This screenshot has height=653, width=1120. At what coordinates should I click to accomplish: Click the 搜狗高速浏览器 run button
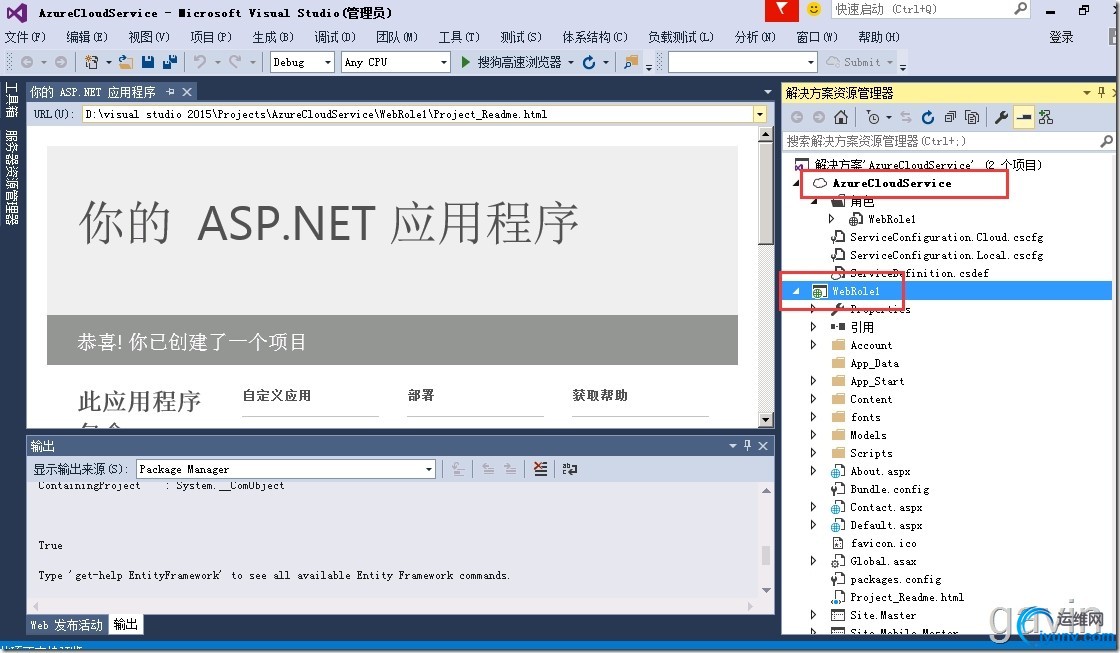click(511, 62)
